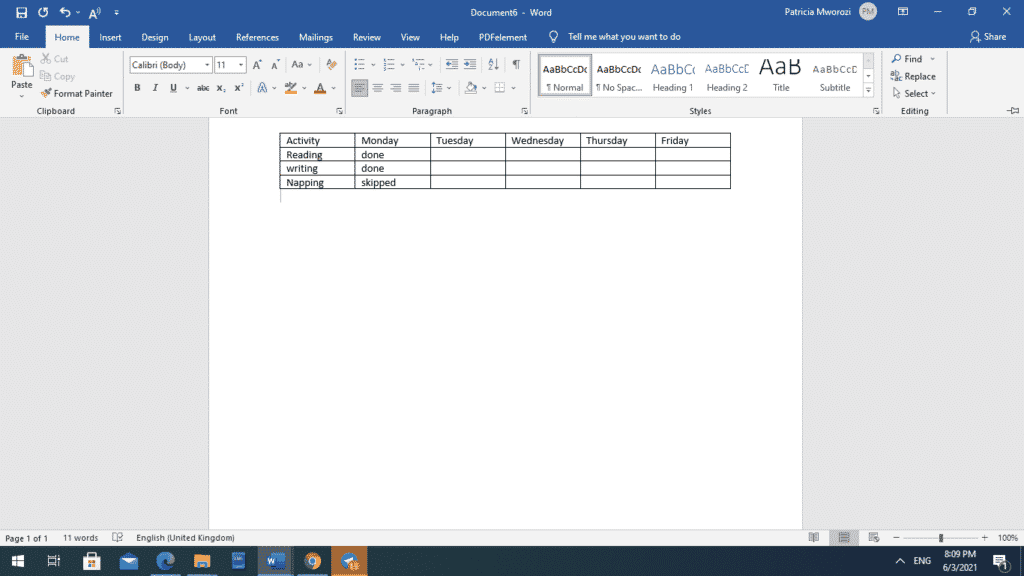This screenshot has width=1024, height=576.
Task: Toggle bold formatting
Action: [x=137, y=88]
